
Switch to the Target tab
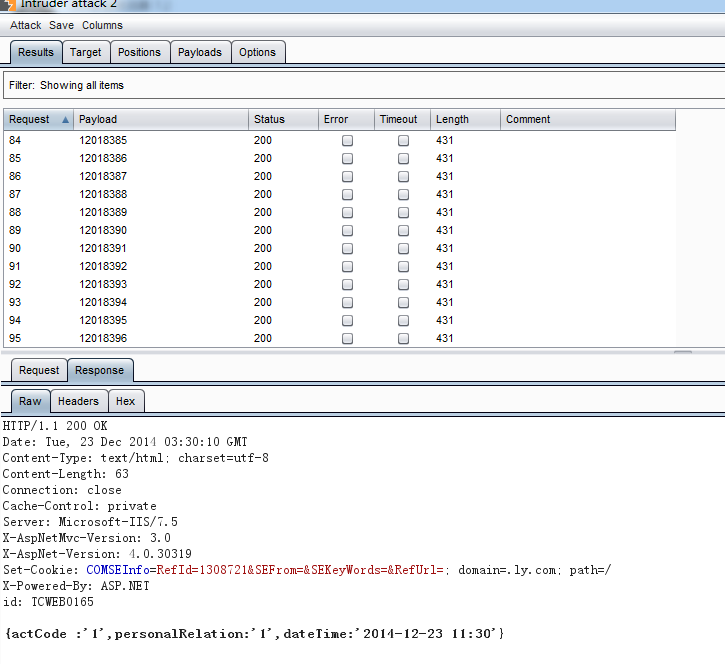tap(86, 52)
